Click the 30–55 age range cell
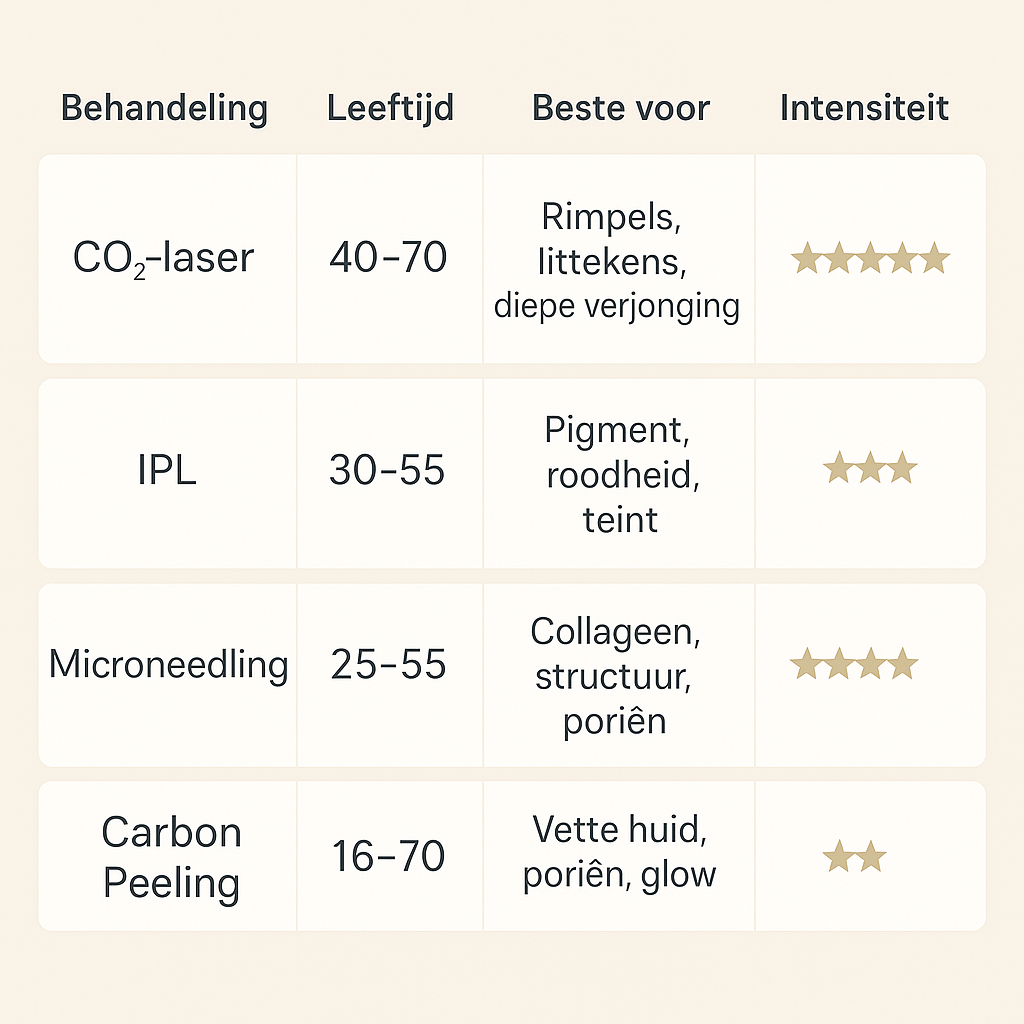Image resolution: width=1024 pixels, height=1024 pixels. pyautogui.click(x=388, y=470)
